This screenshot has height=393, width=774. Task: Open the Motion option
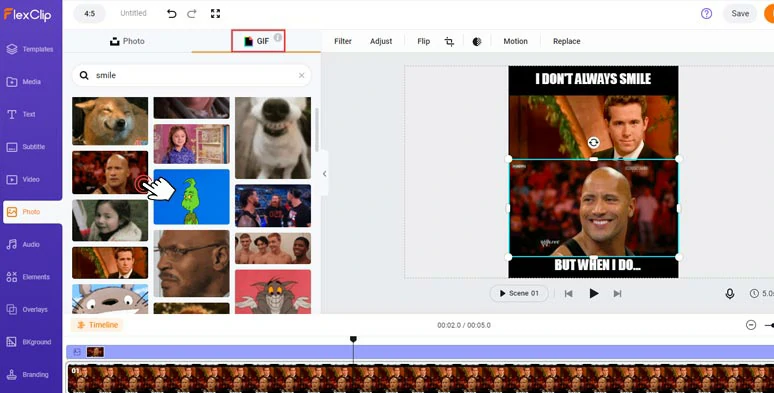(515, 41)
